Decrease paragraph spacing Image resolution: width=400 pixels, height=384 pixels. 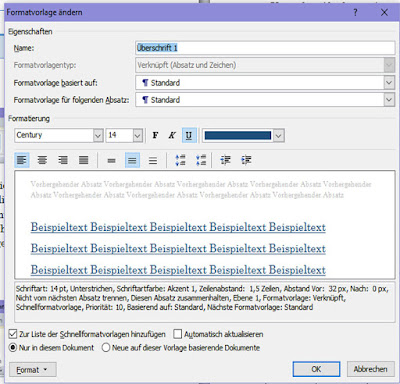point(201,160)
